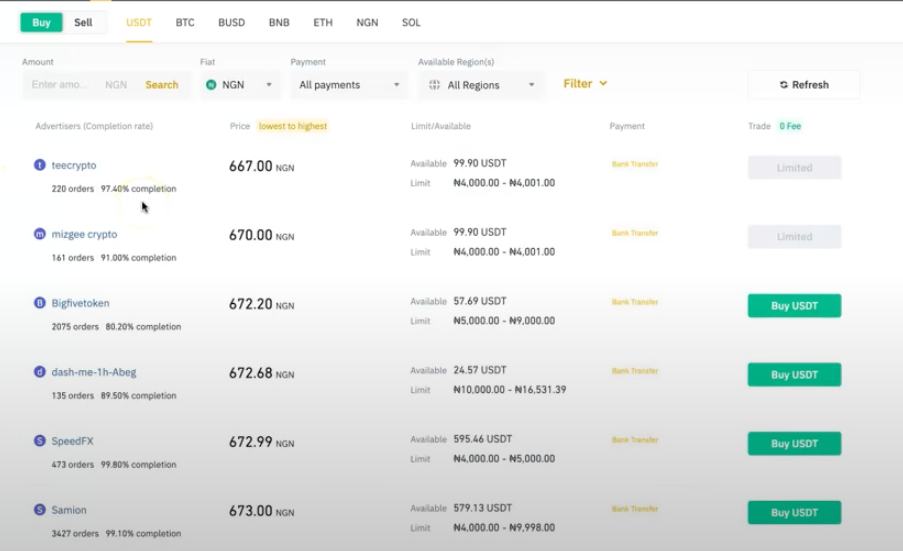Click the globe icon in regions selector

(434, 85)
